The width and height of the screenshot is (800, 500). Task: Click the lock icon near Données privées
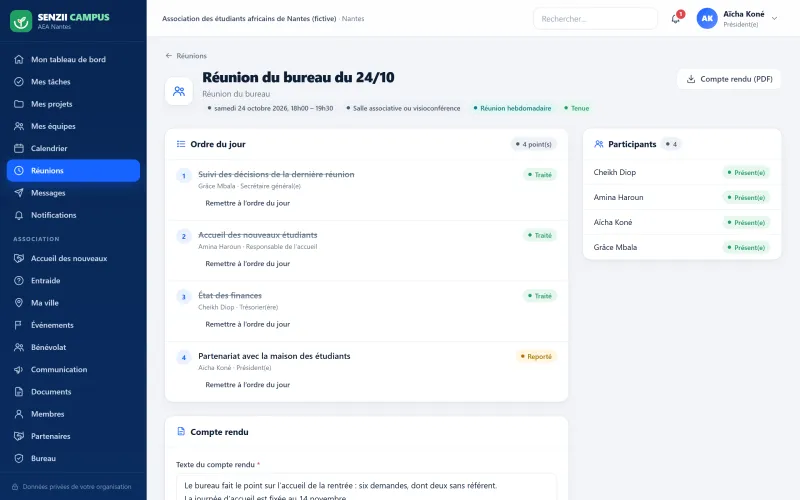tap(15, 487)
